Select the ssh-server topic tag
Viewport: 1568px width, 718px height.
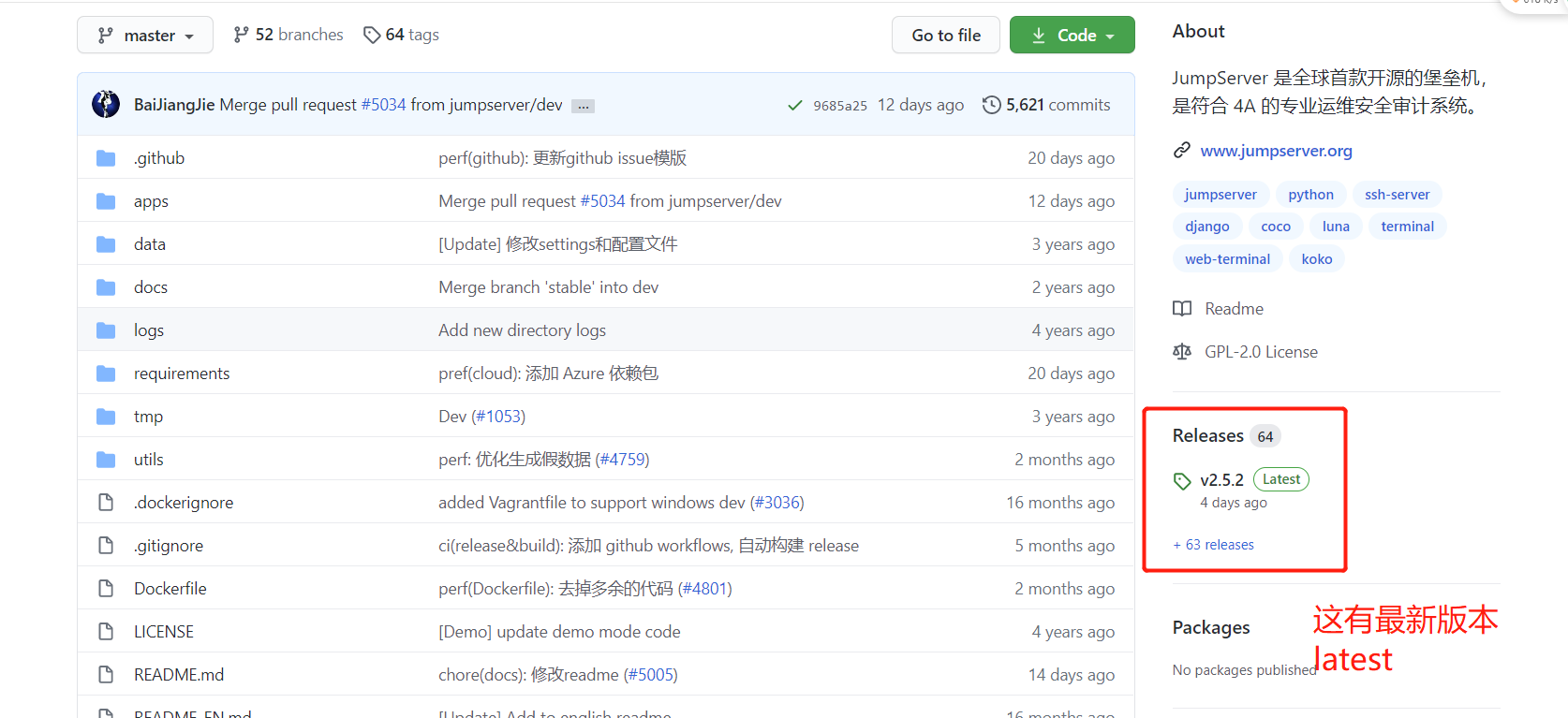click(x=1397, y=195)
